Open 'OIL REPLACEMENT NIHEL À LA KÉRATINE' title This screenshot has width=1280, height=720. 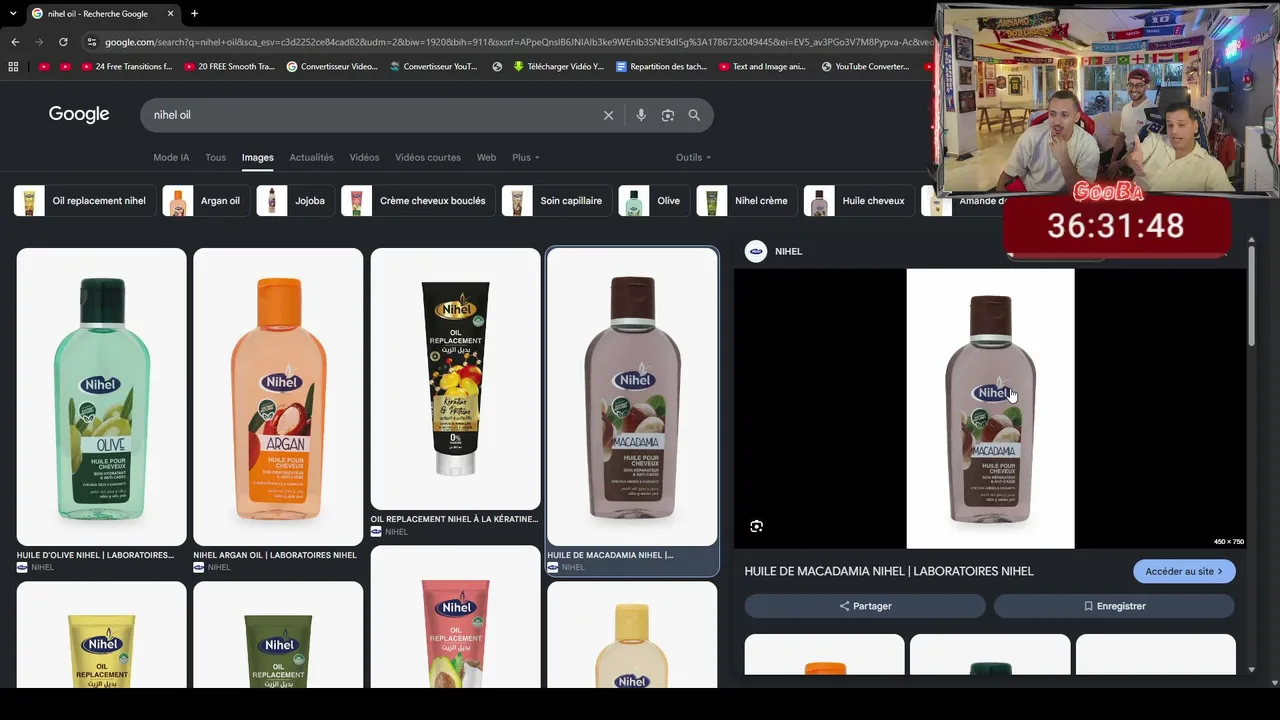tap(454, 519)
